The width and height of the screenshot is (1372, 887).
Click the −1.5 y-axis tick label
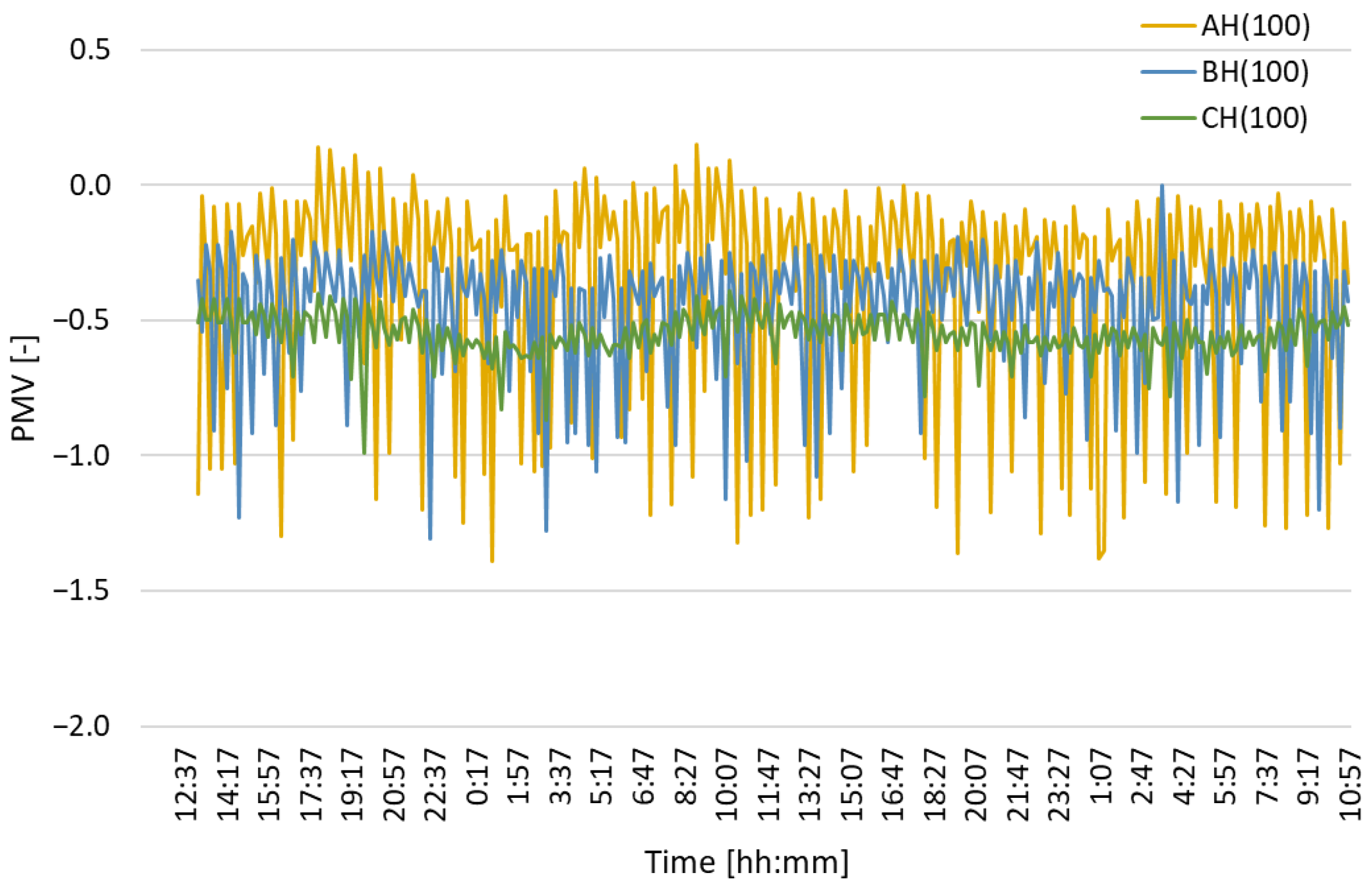81,591
